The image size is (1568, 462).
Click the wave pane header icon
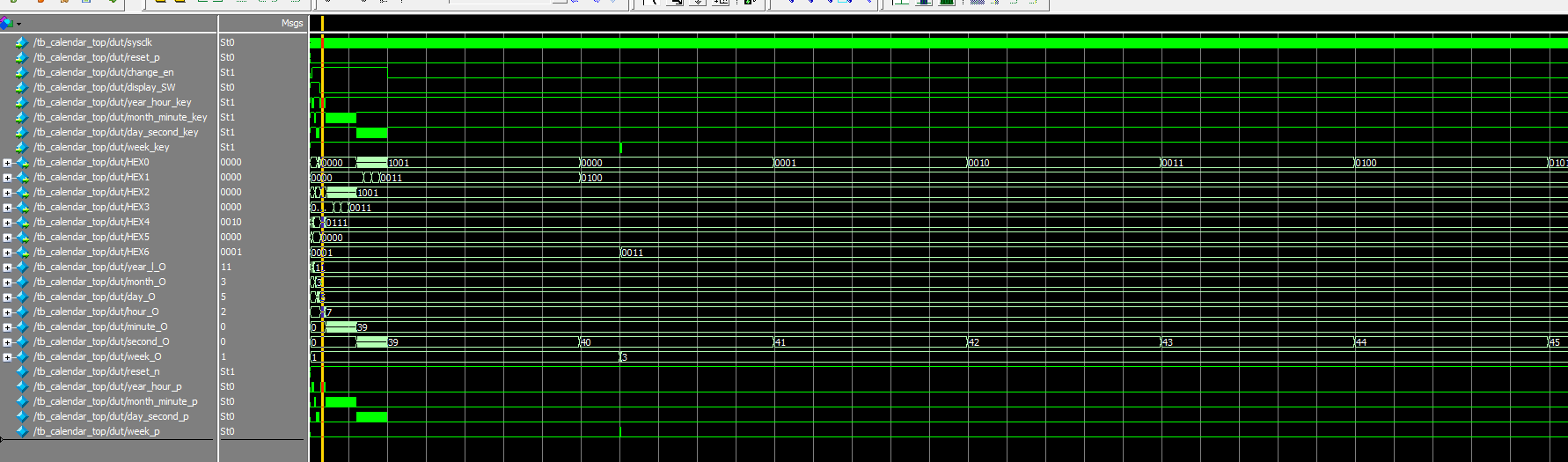(x=7, y=23)
